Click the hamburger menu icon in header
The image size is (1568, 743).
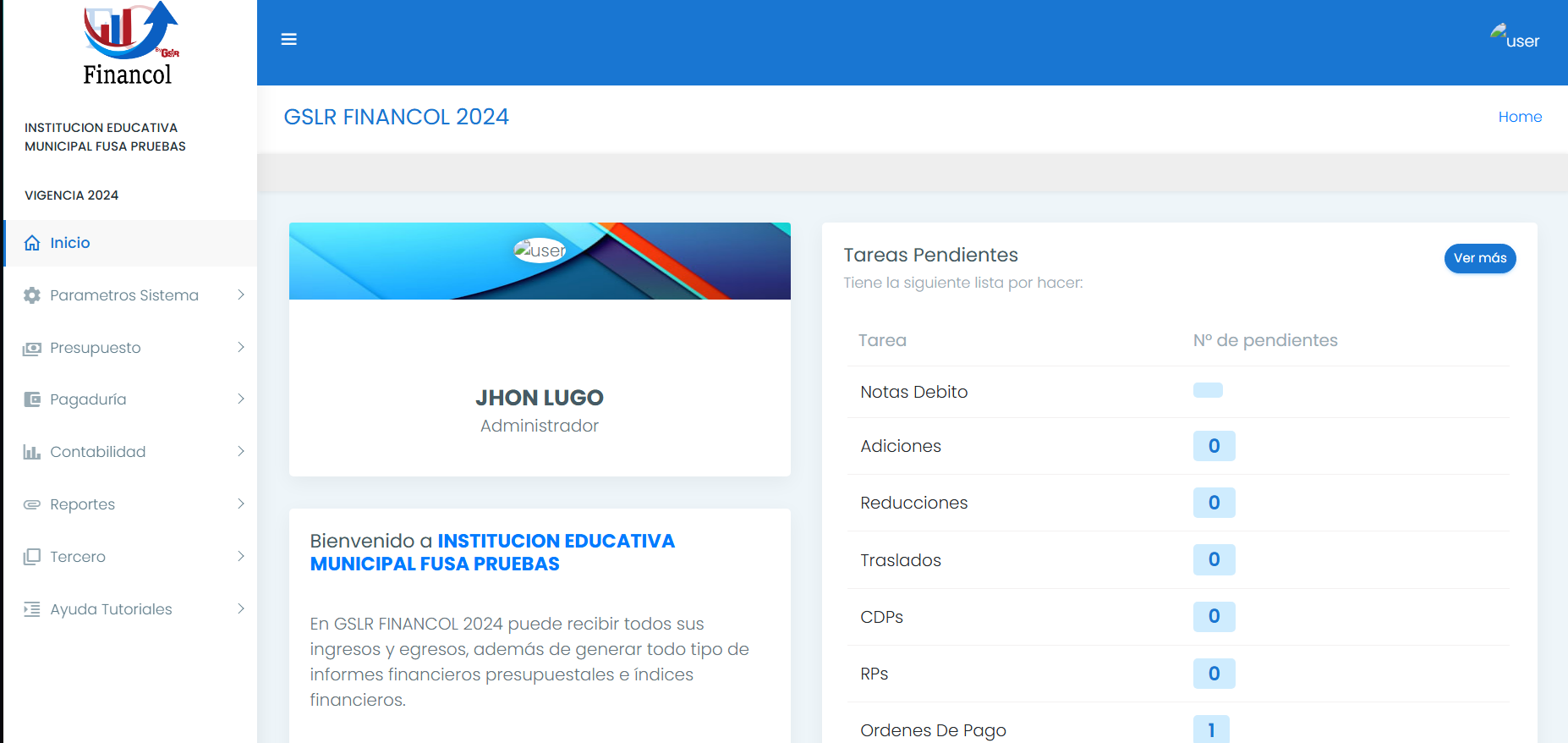click(x=288, y=40)
